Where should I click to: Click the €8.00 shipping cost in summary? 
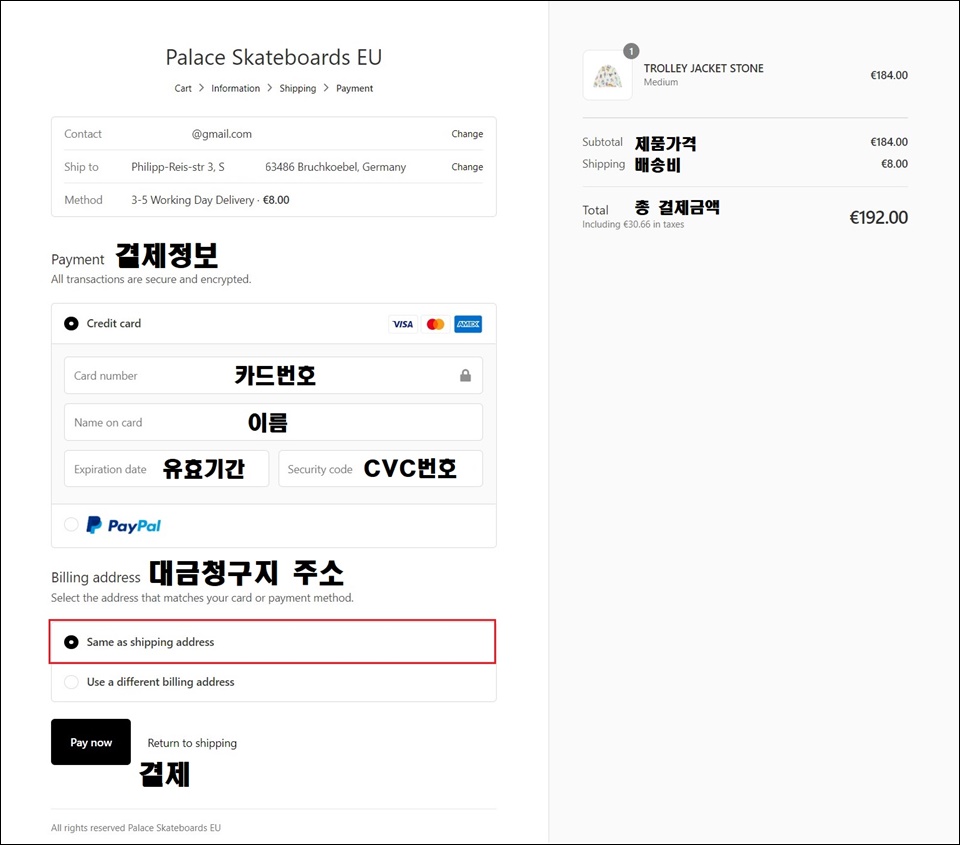tap(894, 163)
